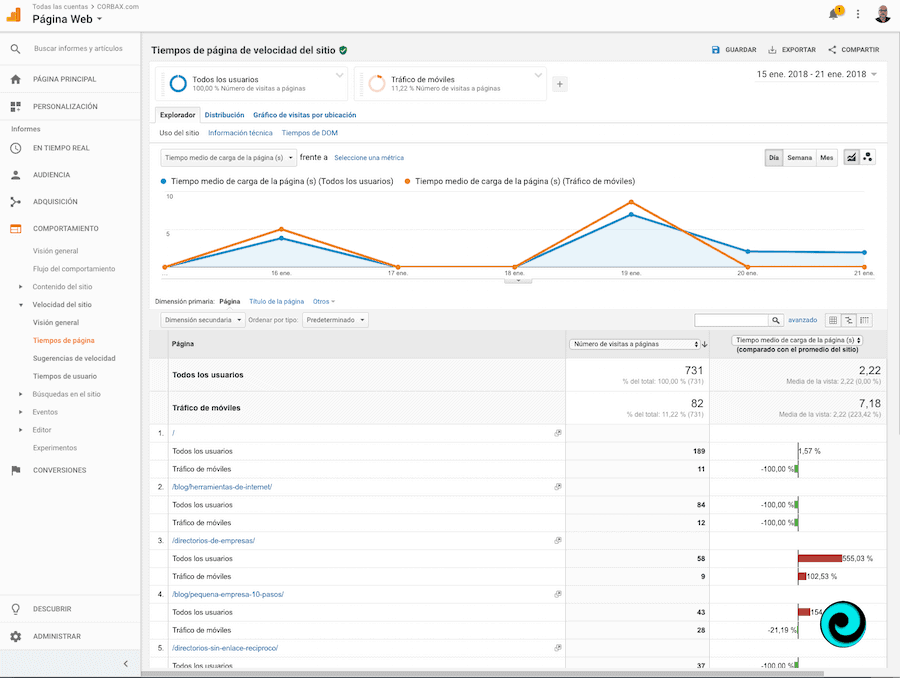The height and width of the screenshot is (678, 900).
Task: Focus the Buscar informes y artículos field
Action: click(79, 49)
